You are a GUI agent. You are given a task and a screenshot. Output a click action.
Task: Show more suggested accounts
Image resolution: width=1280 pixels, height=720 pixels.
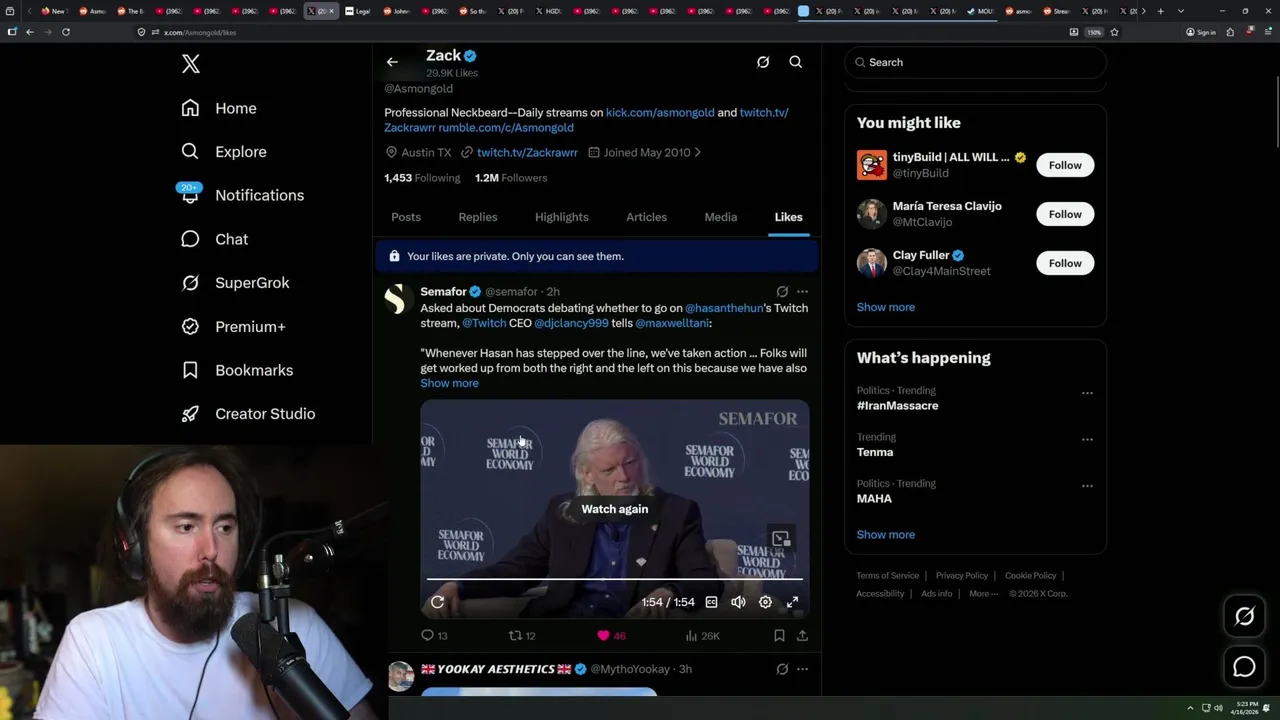pyautogui.click(x=886, y=307)
